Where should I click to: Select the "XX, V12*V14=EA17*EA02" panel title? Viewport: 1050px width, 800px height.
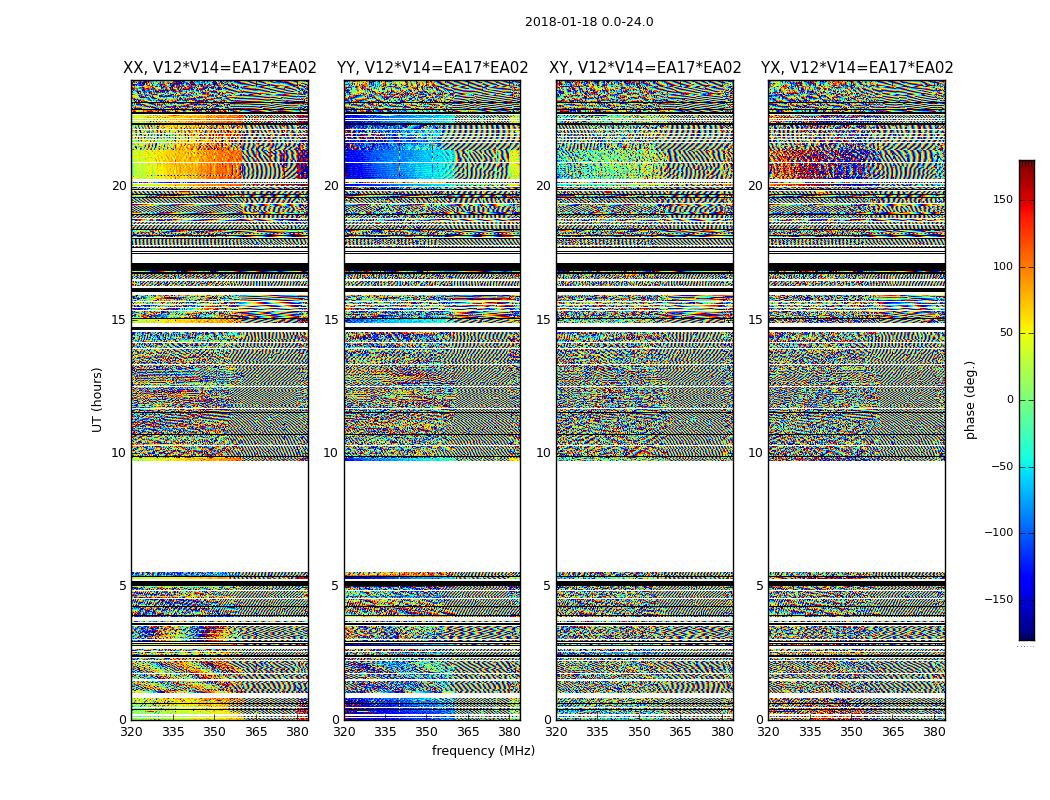point(220,68)
